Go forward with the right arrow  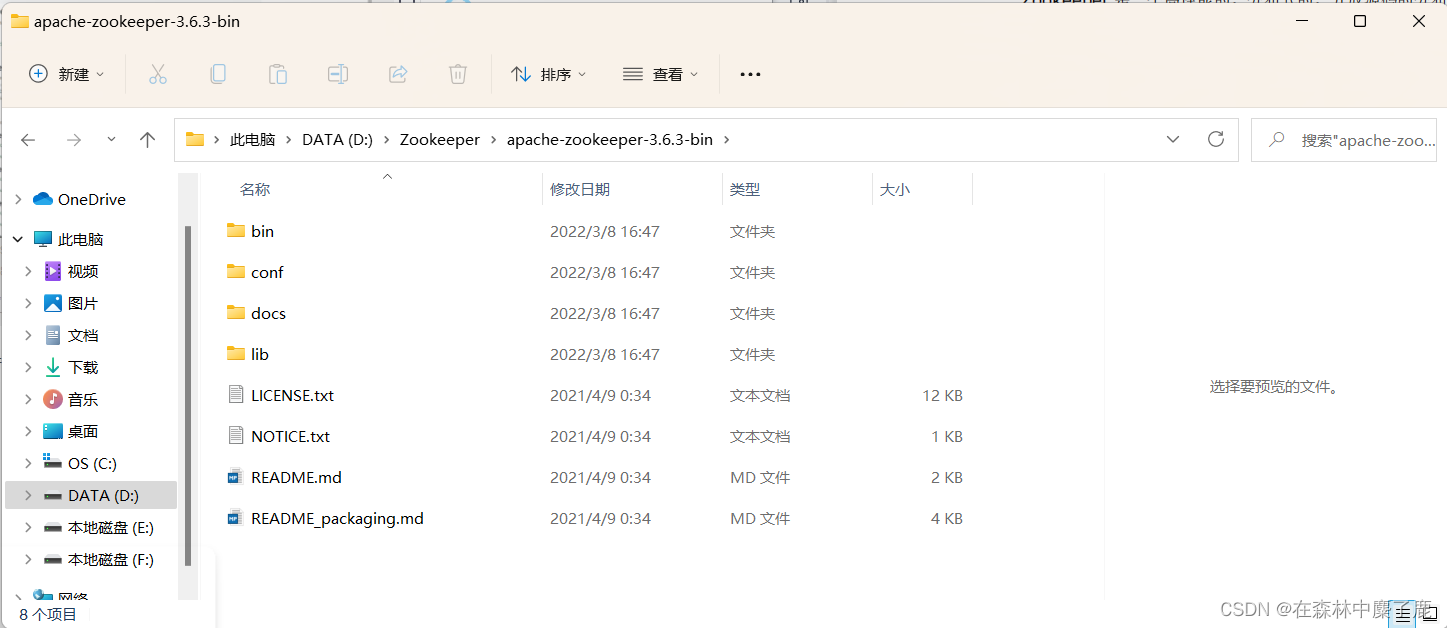pyautogui.click(x=74, y=140)
